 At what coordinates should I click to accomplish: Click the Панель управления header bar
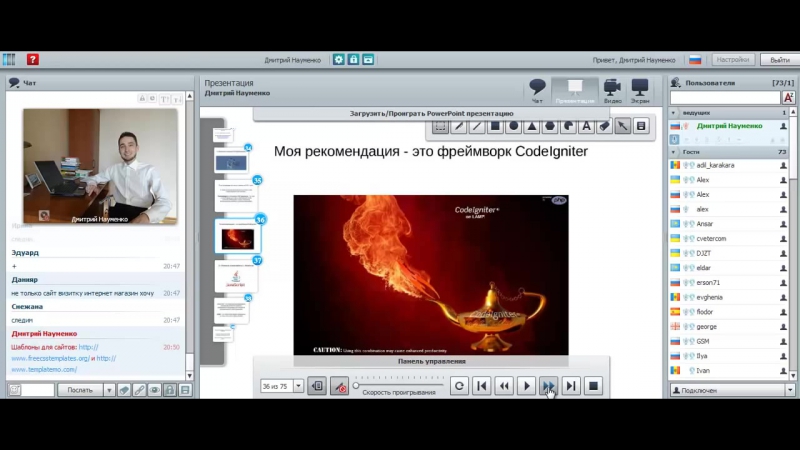[x=431, y=361]
